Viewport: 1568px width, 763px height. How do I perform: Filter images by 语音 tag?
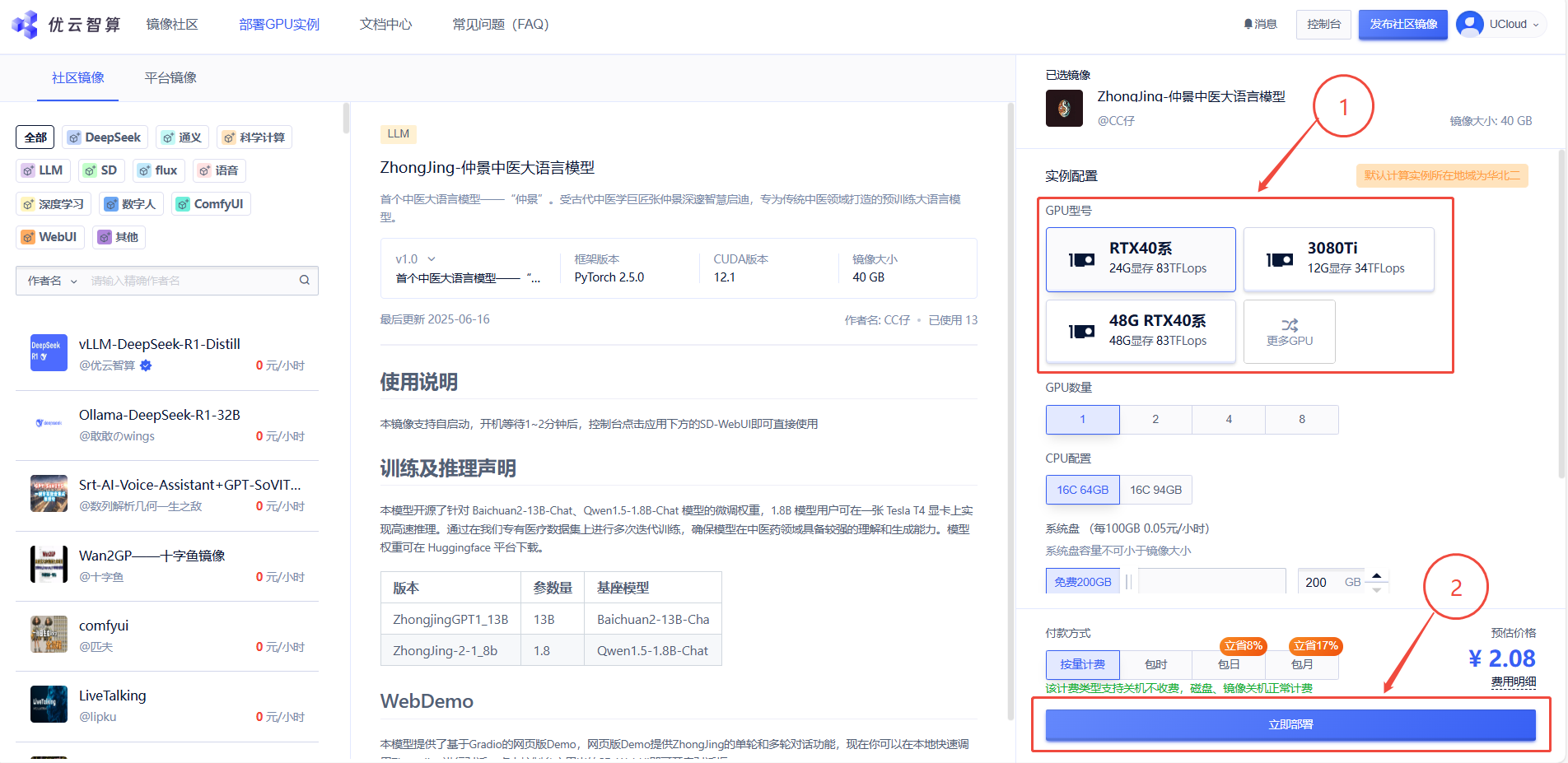point(219,170)
